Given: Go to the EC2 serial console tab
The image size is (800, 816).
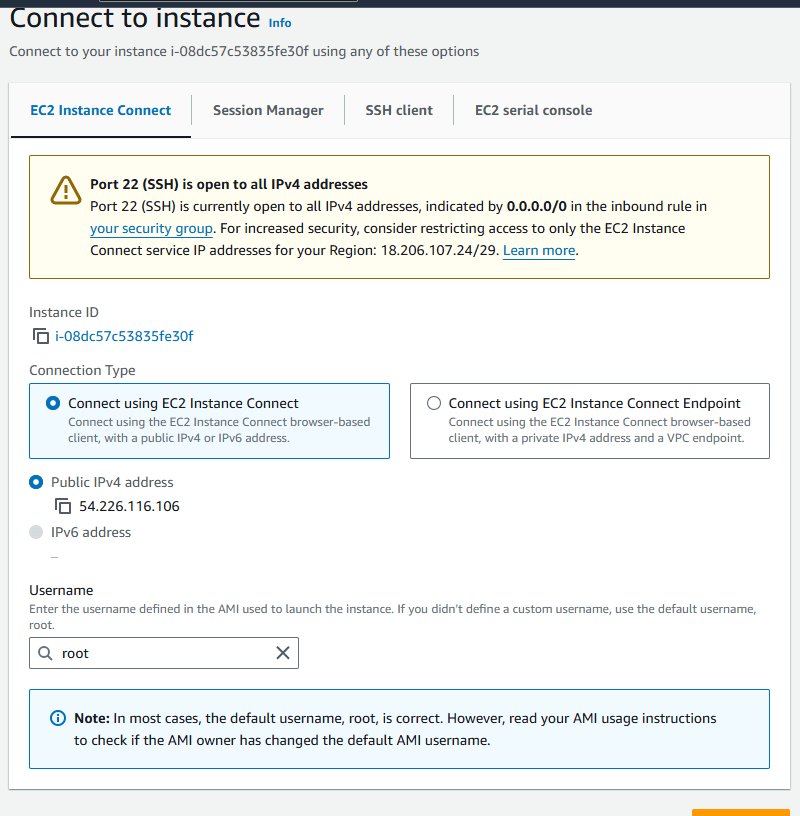Looking at the screenshot, I should [x=533, y=111].
